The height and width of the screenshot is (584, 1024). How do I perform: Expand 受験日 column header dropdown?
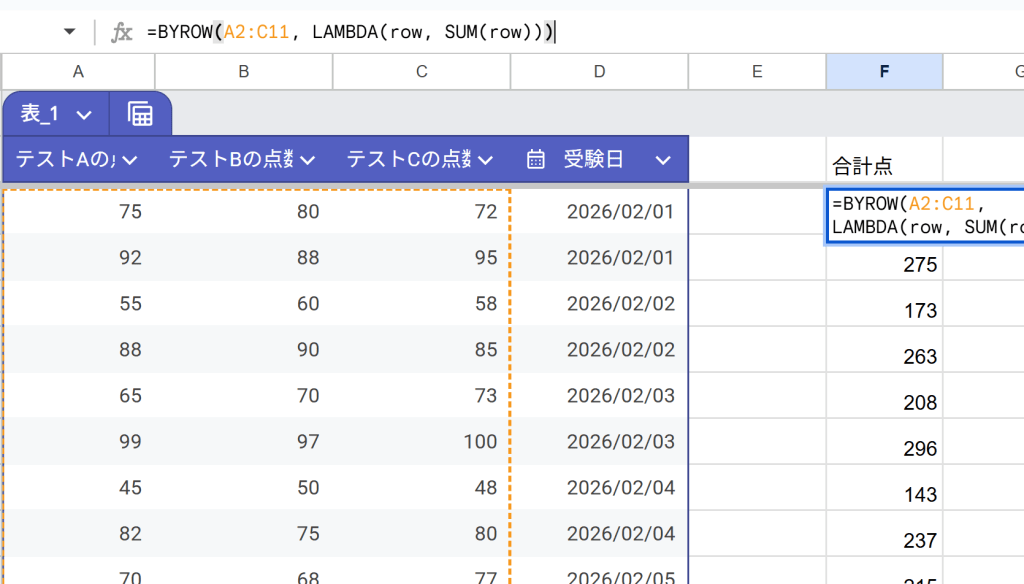point(663,160)
